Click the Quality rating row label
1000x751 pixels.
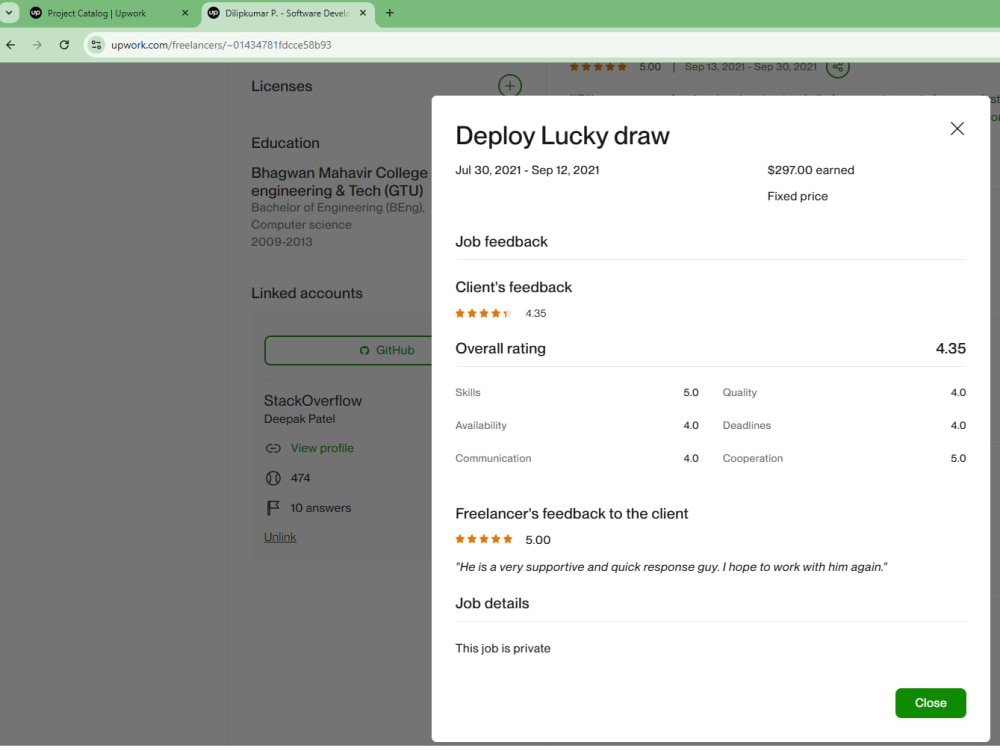pyautogui.click(x=739, y=393)
